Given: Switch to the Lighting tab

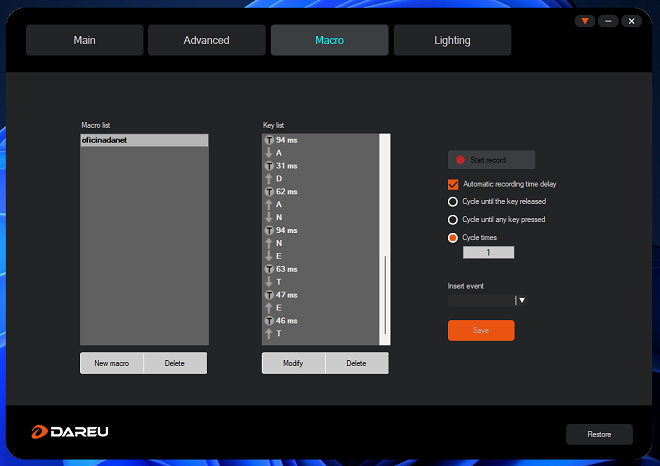Looking at the screenshot, I should pos(452,40).
